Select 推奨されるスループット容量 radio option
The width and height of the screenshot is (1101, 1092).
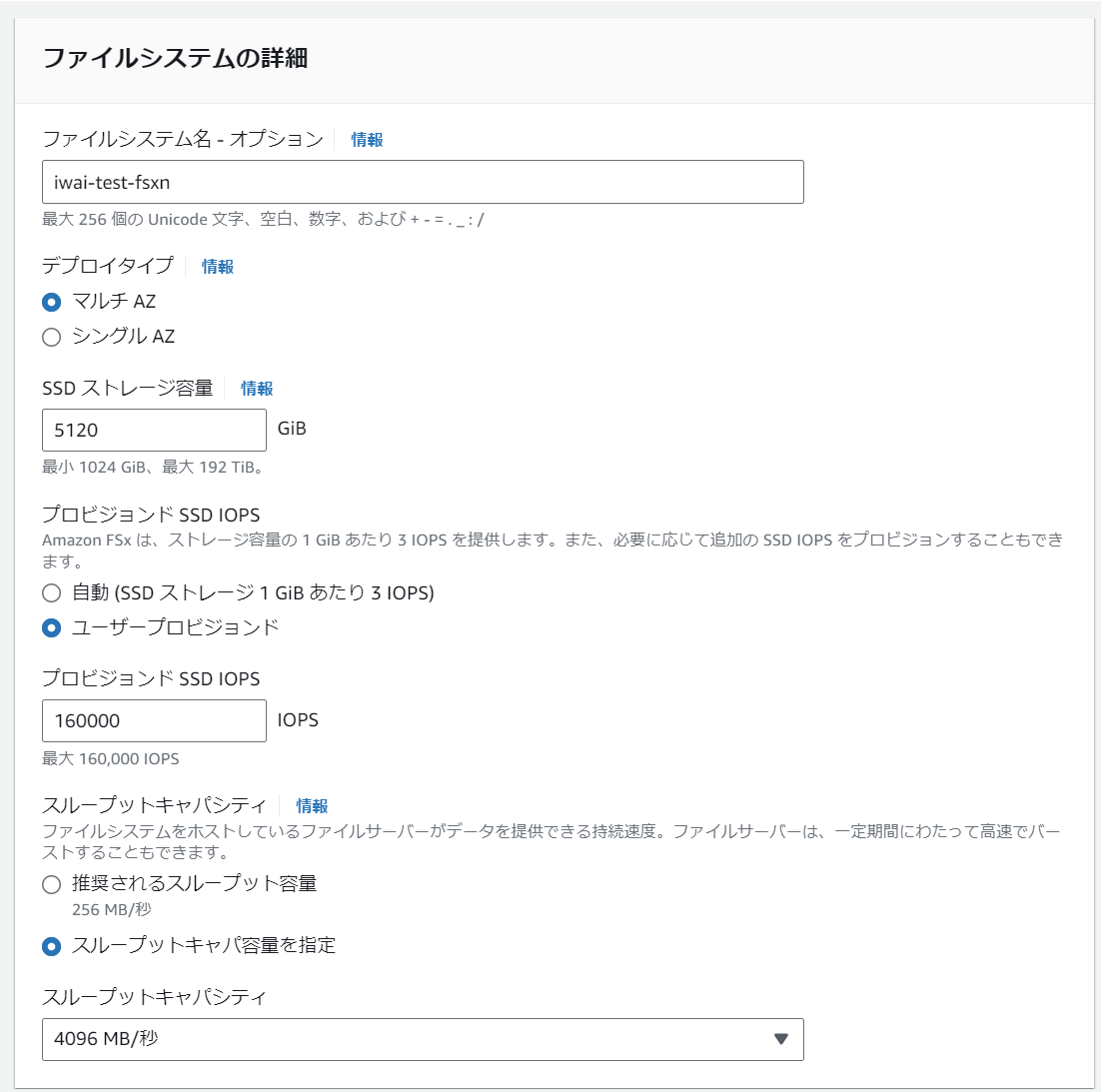pos(51,884)
